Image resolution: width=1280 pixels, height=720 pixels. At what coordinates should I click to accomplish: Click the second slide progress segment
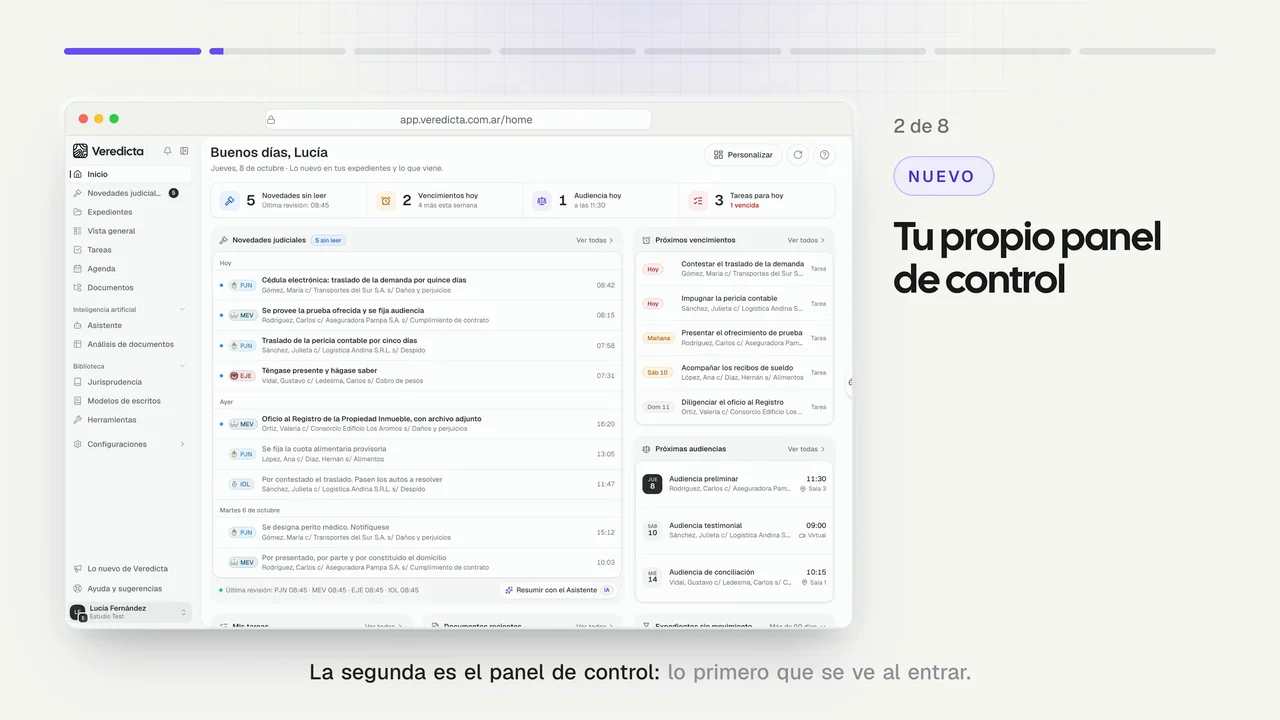[x=278, y=51]
